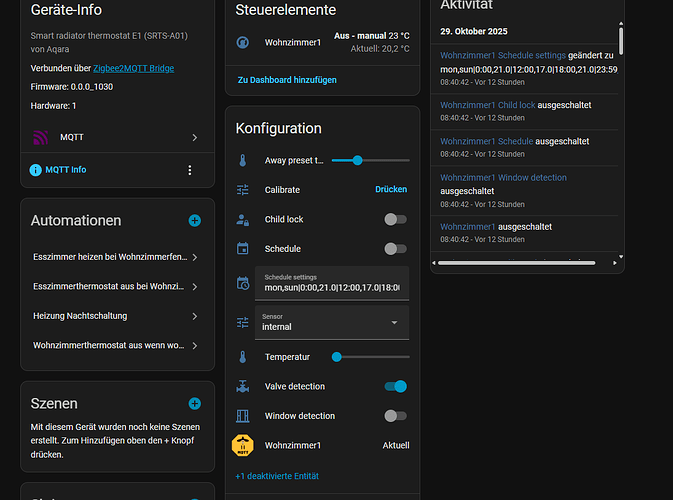
Task: Open Esszimmer heizen bei Wohnzimmerfen automation
Action: click(115, 257)
